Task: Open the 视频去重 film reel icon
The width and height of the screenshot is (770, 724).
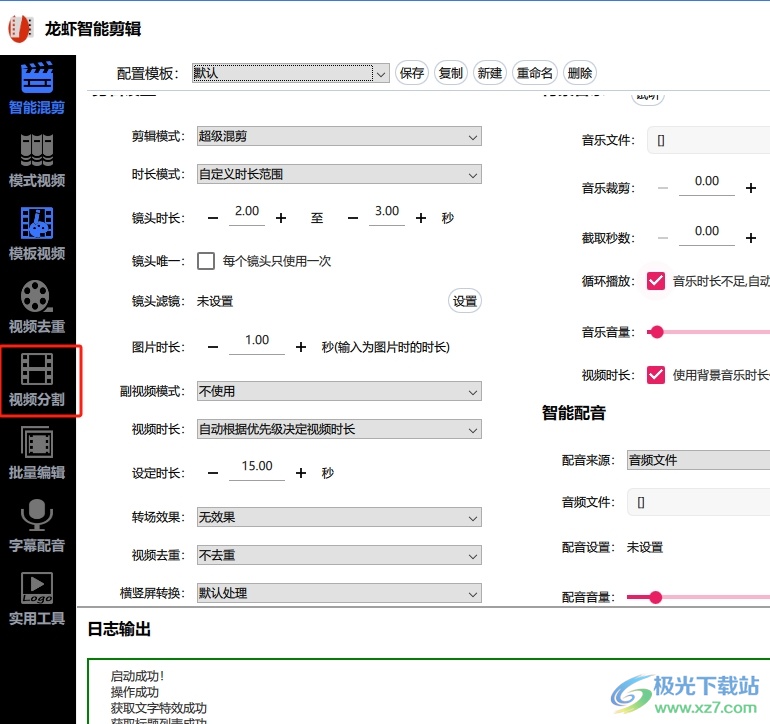Action: [37, 296]
